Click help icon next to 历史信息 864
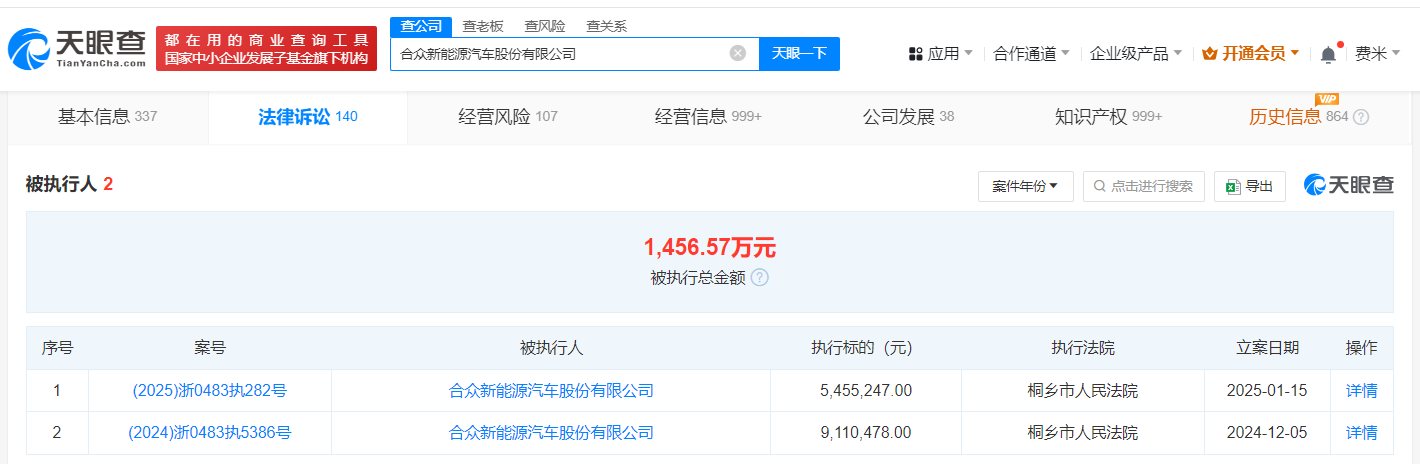1420x464 pixels. tap(1361, 117)
